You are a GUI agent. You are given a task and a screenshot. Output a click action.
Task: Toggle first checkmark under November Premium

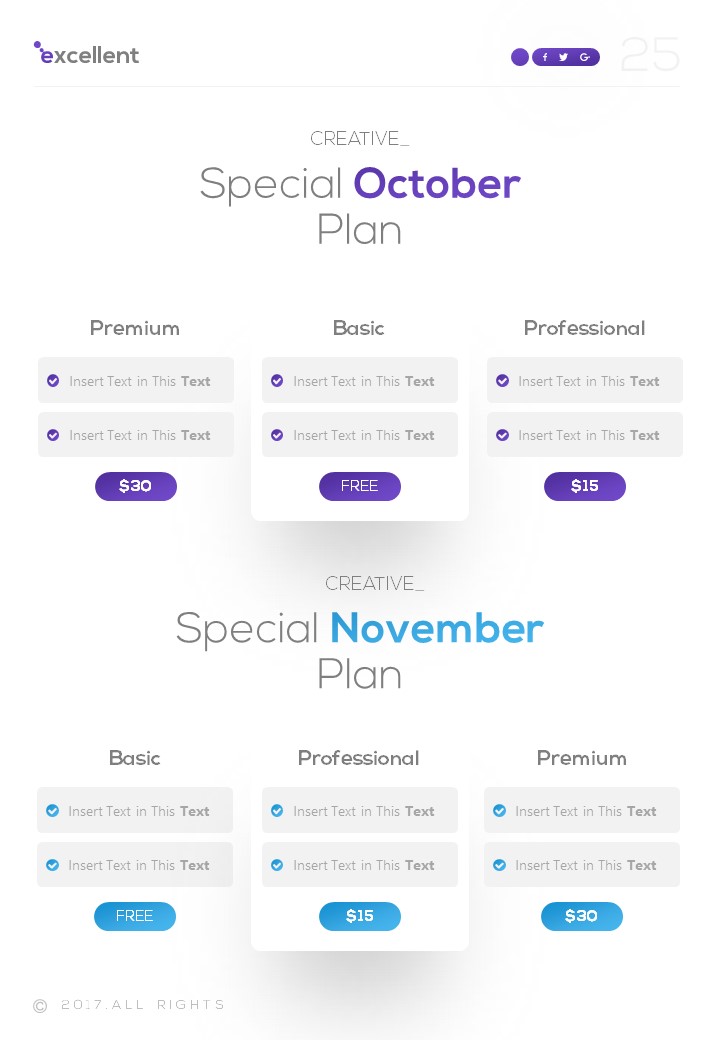499,811
